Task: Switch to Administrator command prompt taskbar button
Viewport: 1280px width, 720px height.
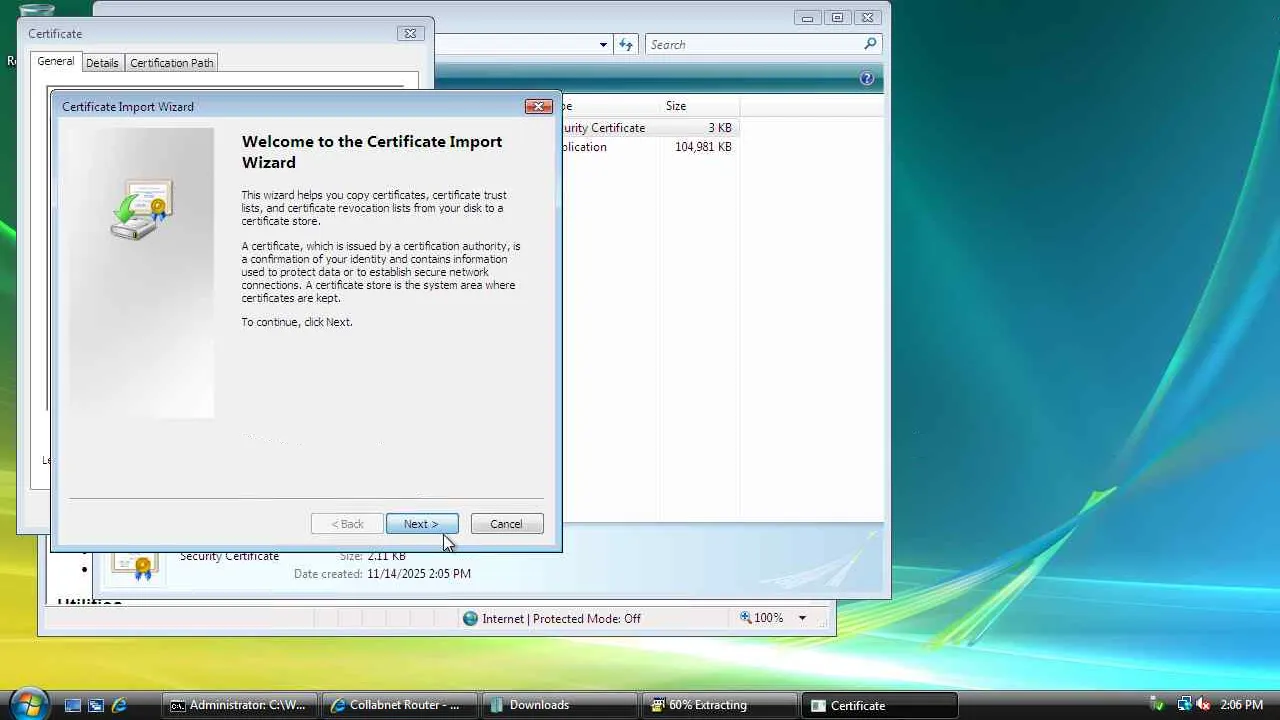Action: 240,705
